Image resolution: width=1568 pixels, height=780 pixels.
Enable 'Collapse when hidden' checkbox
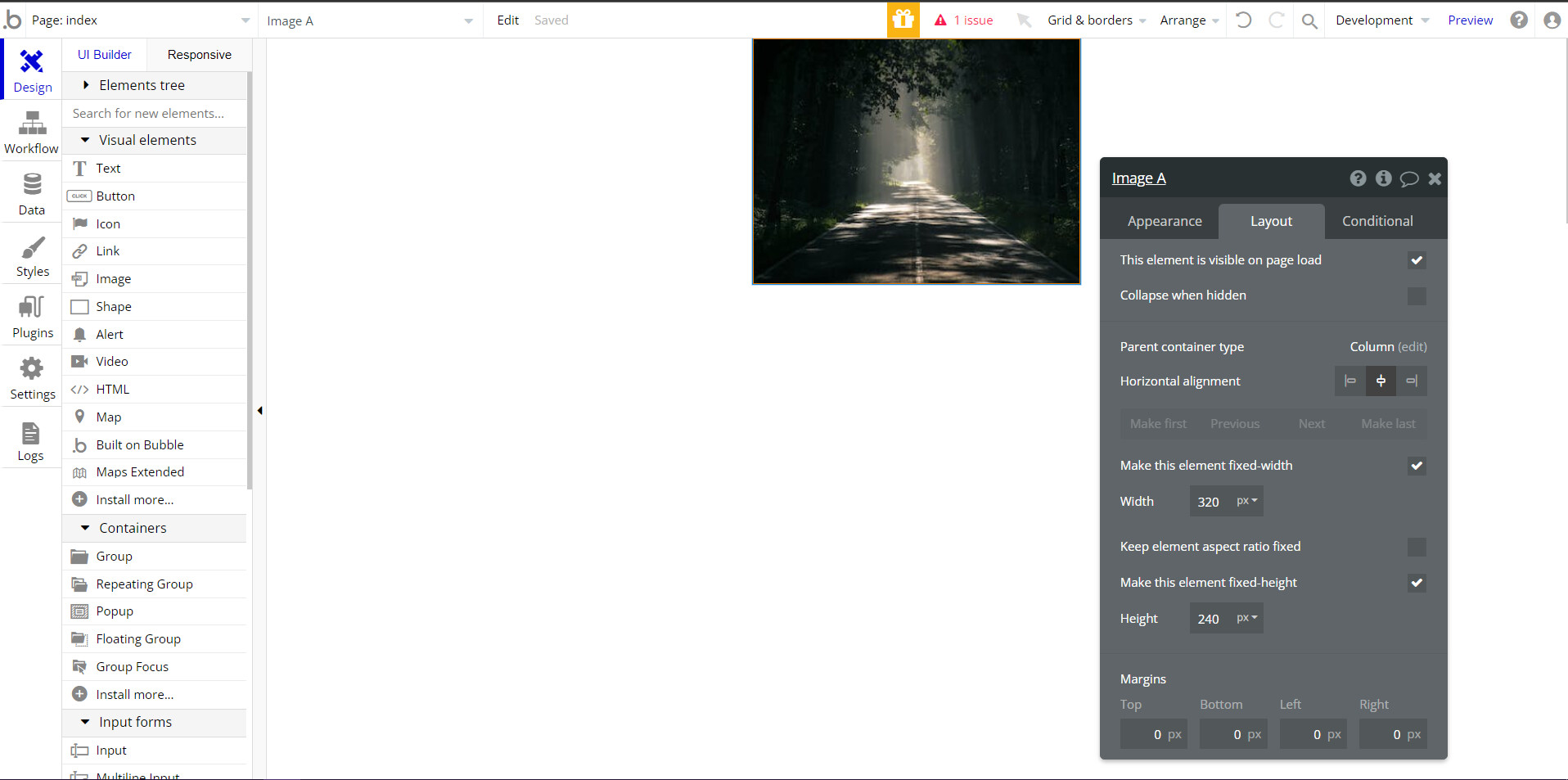pyautogui.click(x=1417, y=295)
